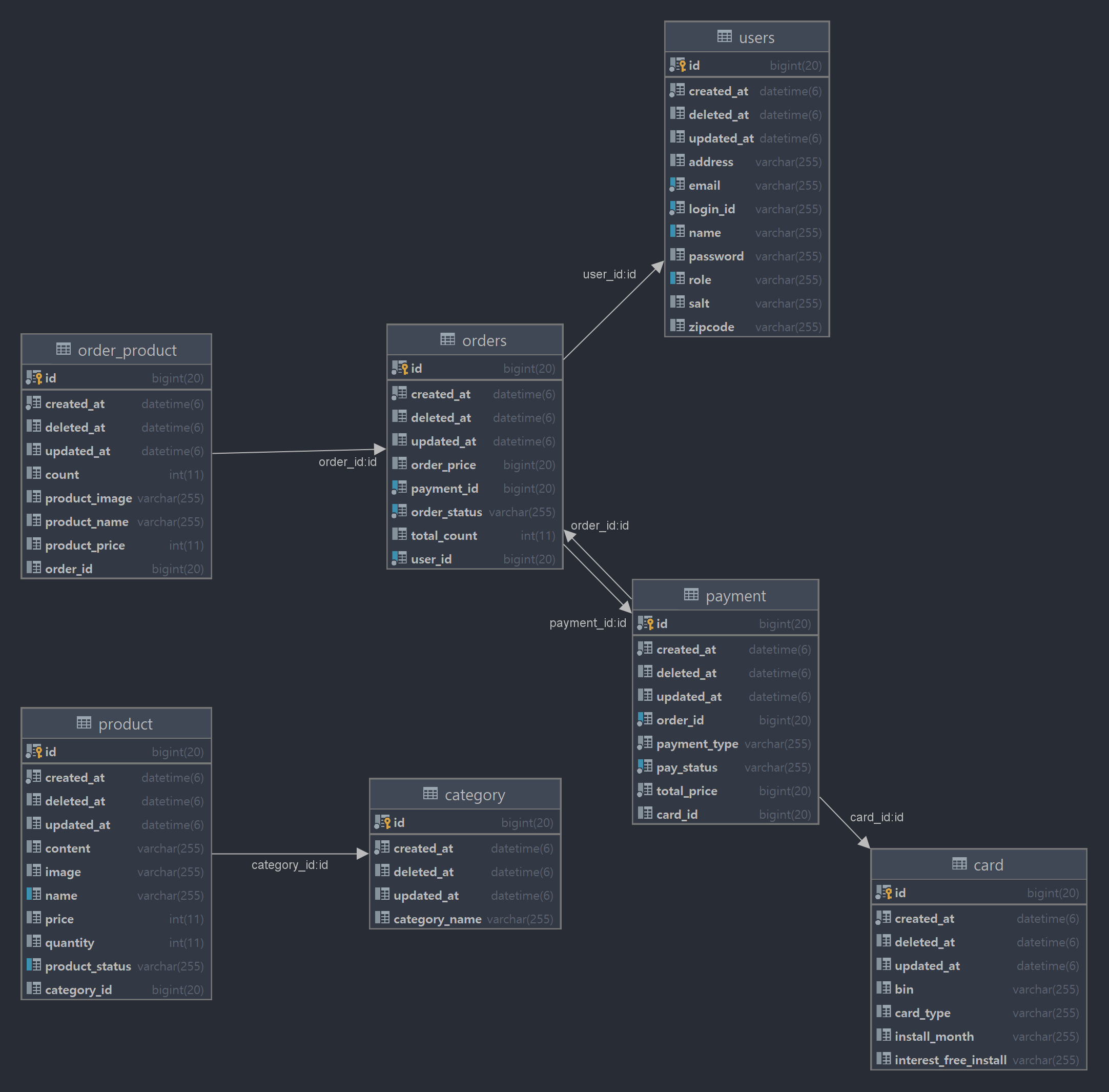
Task: Select the zipcode column in users
Action: pos(747,327)
